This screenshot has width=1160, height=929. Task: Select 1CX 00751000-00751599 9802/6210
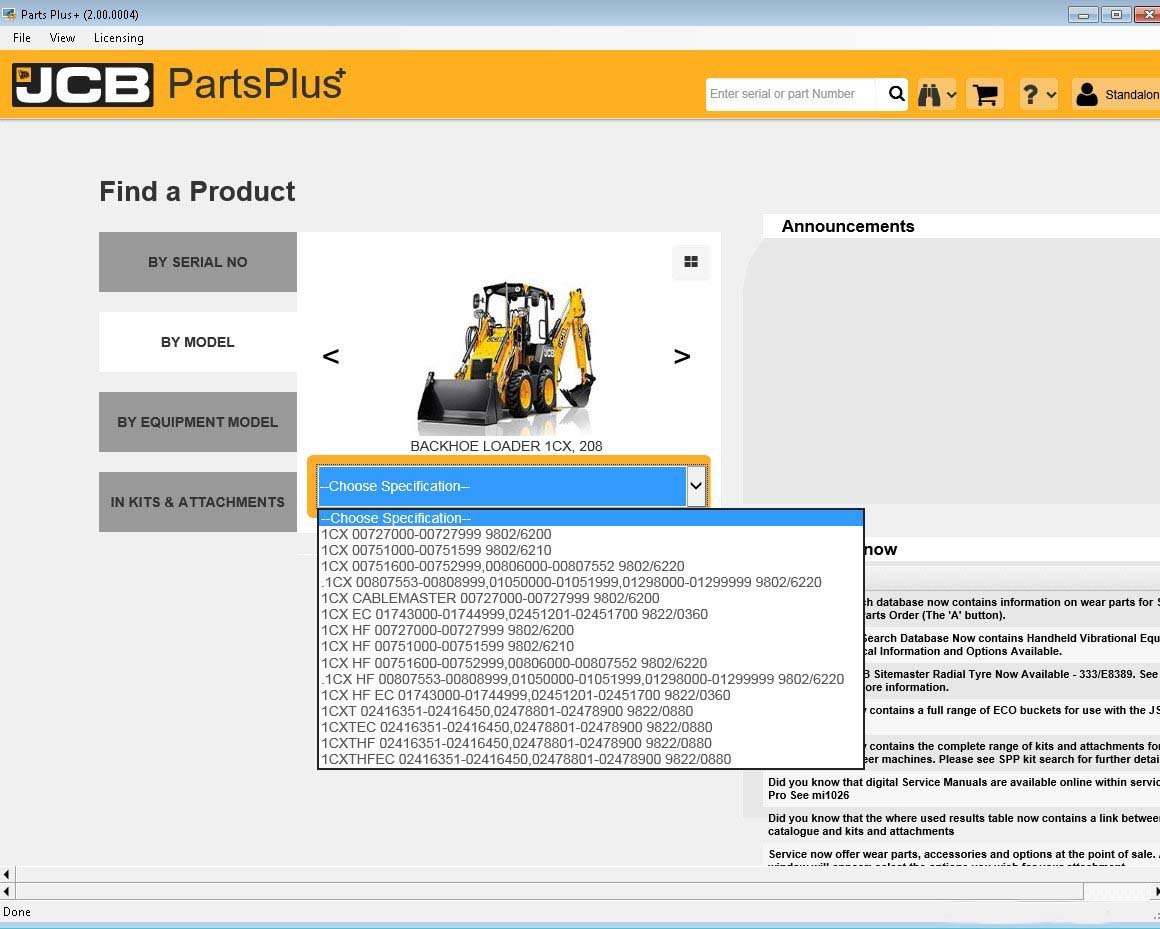click(591, 550)
